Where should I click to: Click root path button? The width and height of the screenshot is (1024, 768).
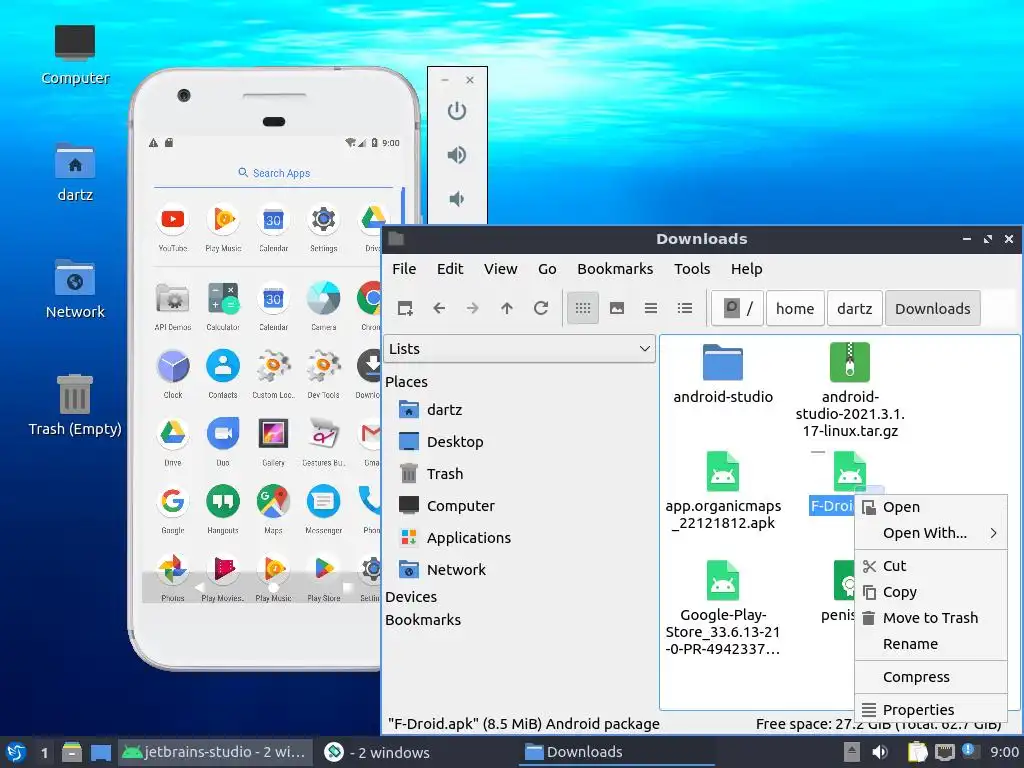click(737, 308)
